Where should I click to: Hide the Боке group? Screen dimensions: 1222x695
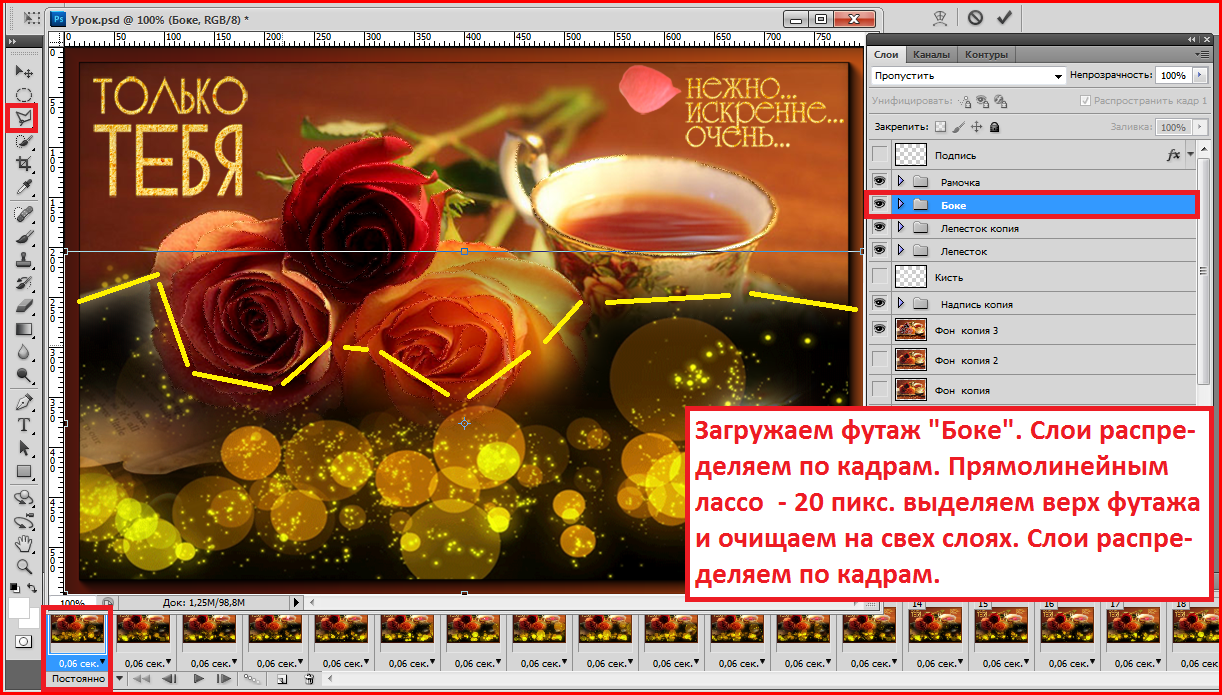(880, 204)
